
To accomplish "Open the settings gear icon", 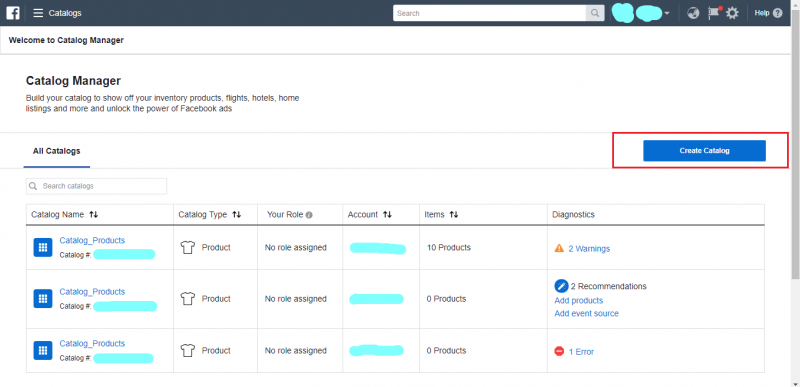I will (x=732, y=13).
